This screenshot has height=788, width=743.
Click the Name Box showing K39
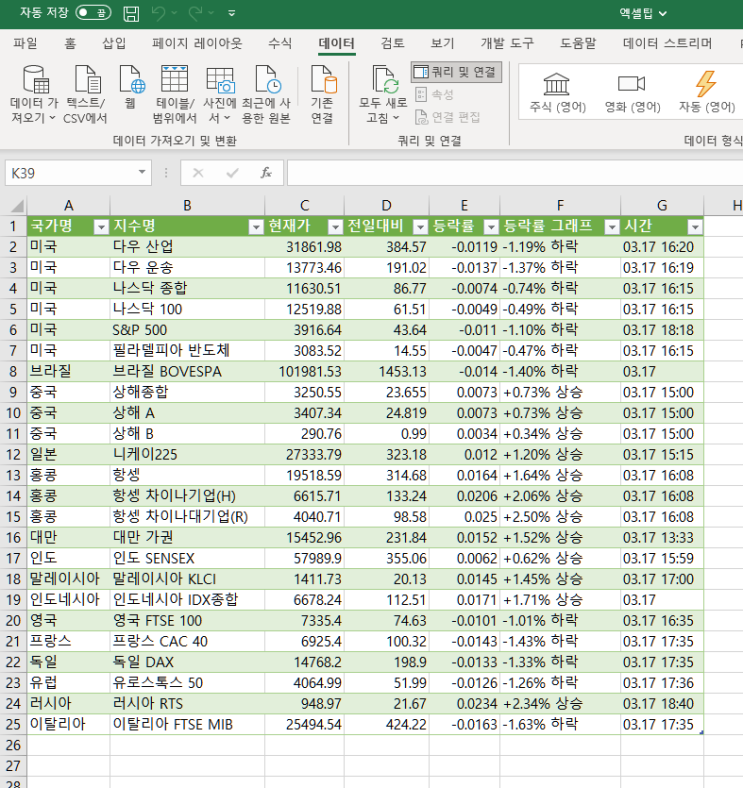pos(70,173)
